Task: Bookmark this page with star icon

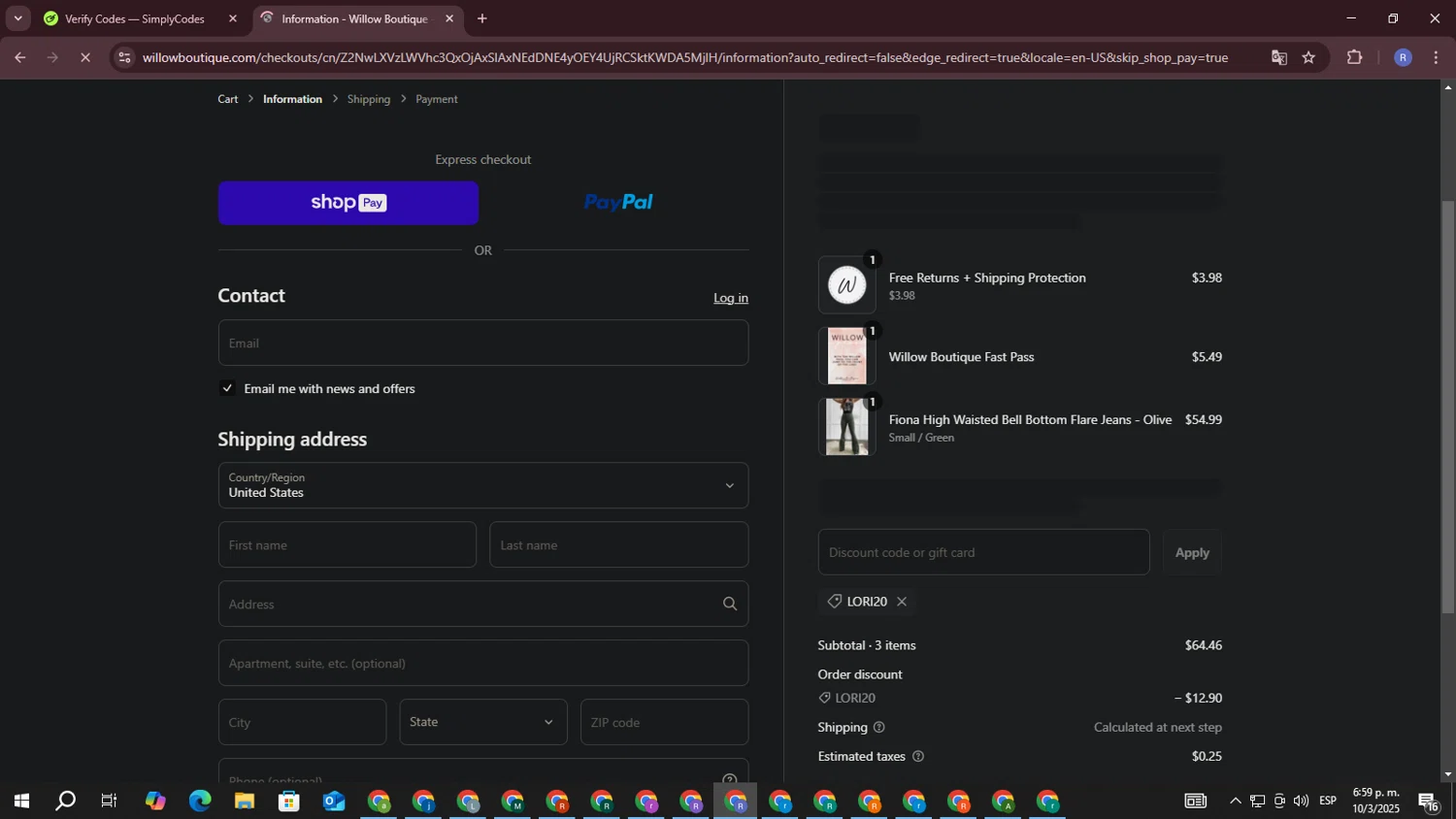Action: click(x=1308, y=57)
